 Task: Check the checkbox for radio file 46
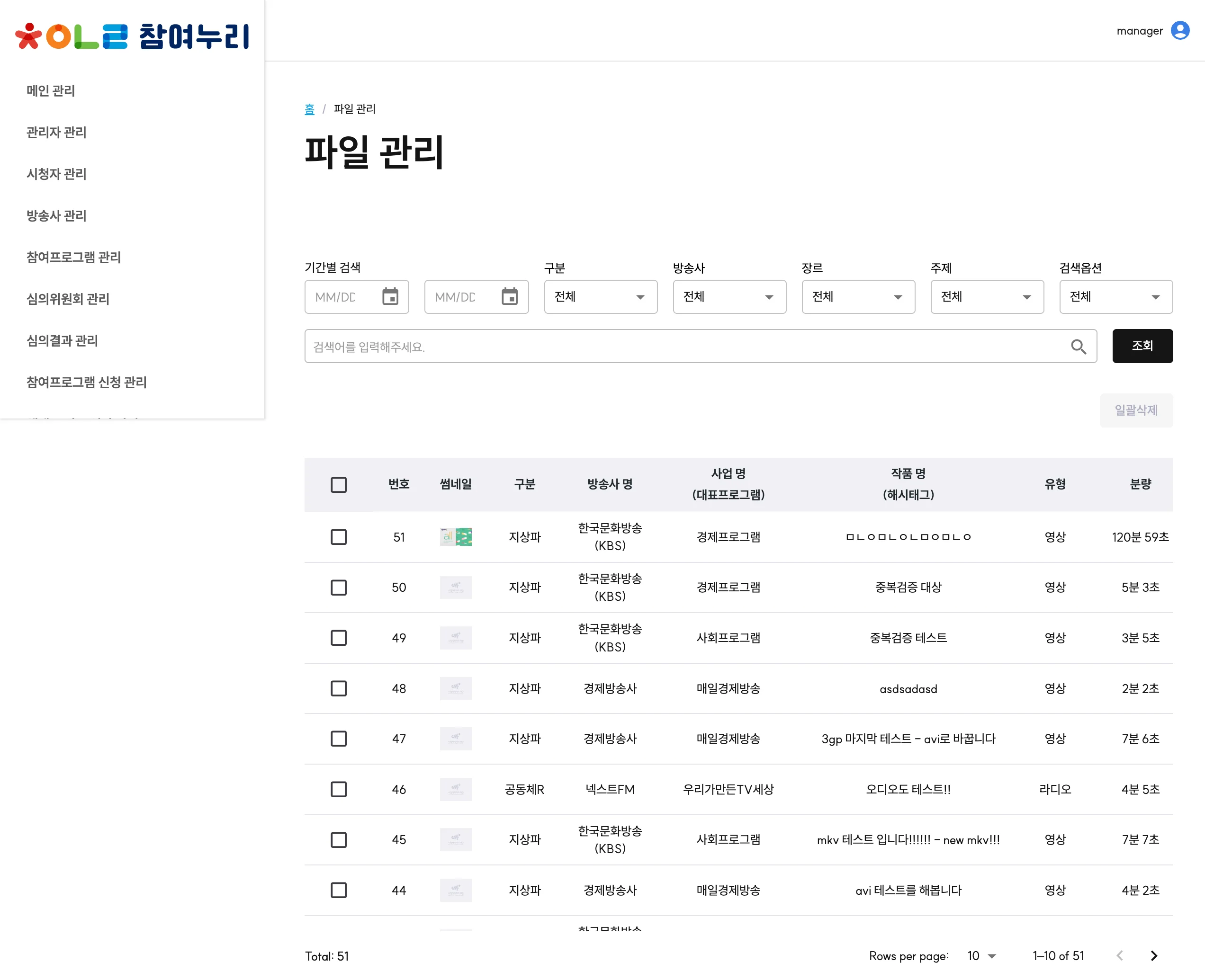click(x=338, y=789)
